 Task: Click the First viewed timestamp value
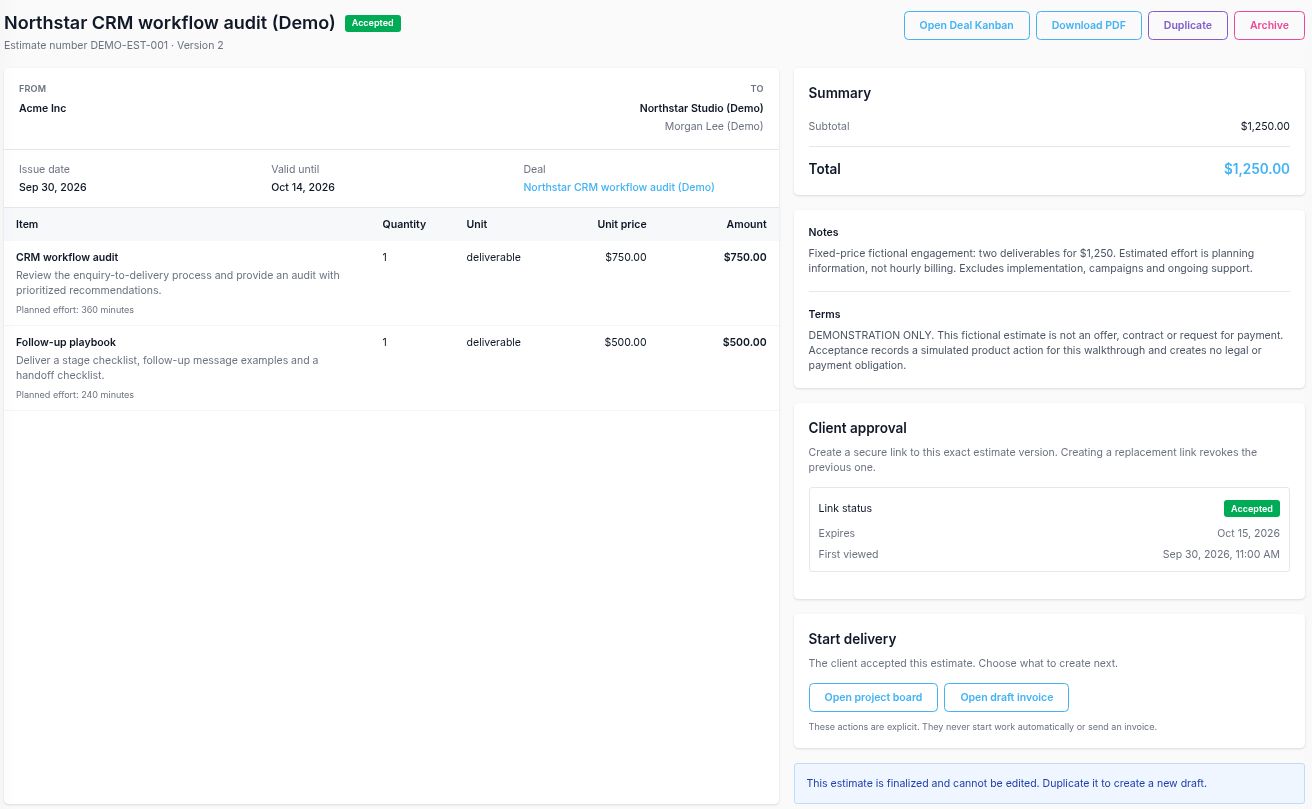[1221, 554]
